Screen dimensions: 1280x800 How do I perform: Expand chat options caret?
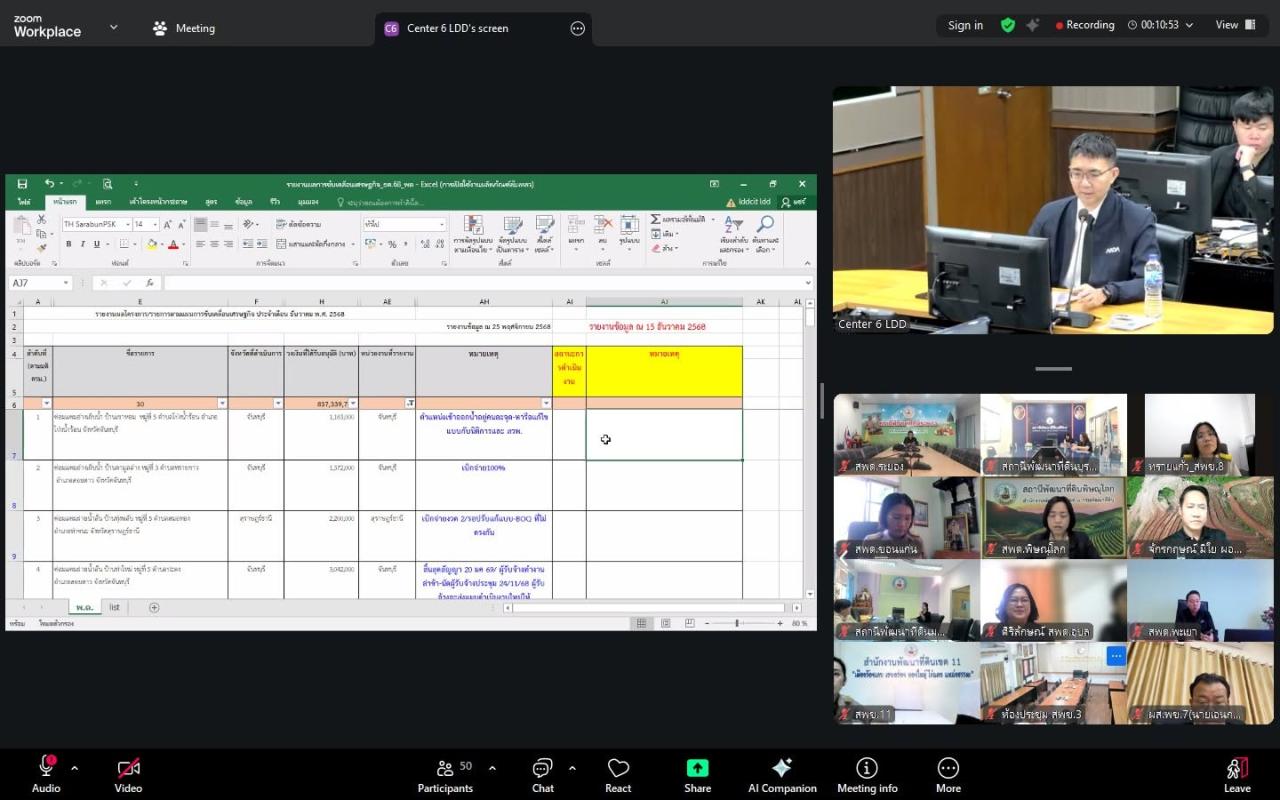(572, 768)
